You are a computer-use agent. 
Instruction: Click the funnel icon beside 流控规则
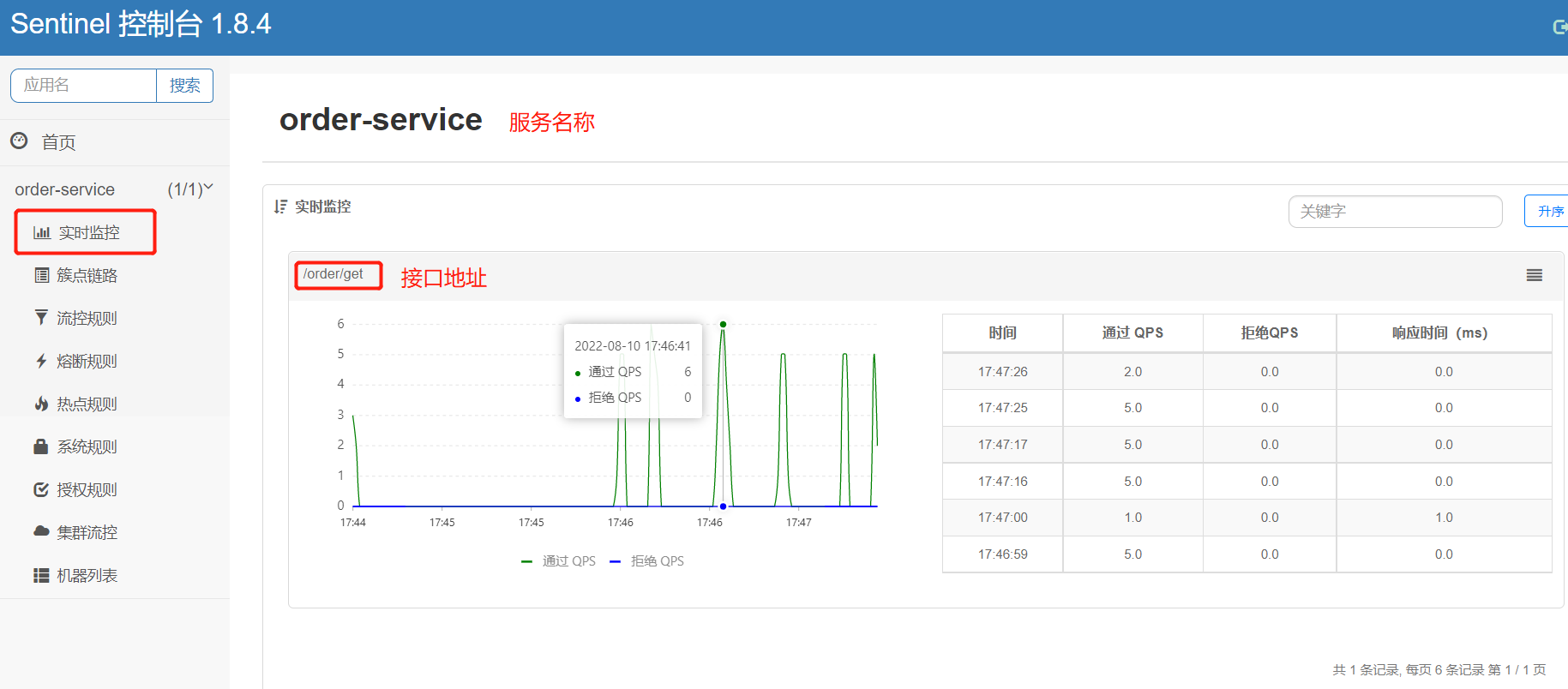click(x=41, y=318)
